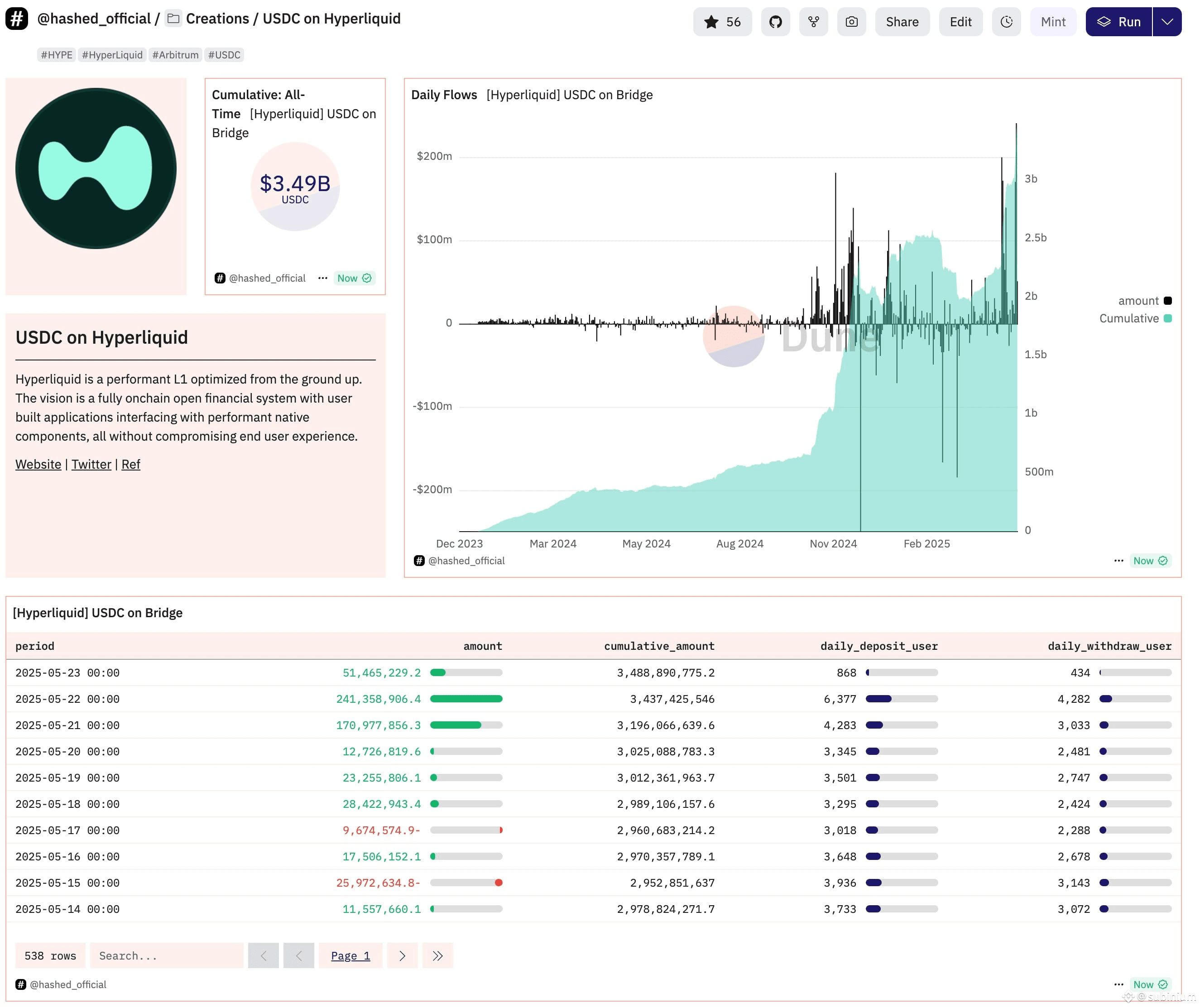Screen dimensions: 1200x1008
Task: Click the Dune hash logo at top left
Action: (x=17, y=18)
